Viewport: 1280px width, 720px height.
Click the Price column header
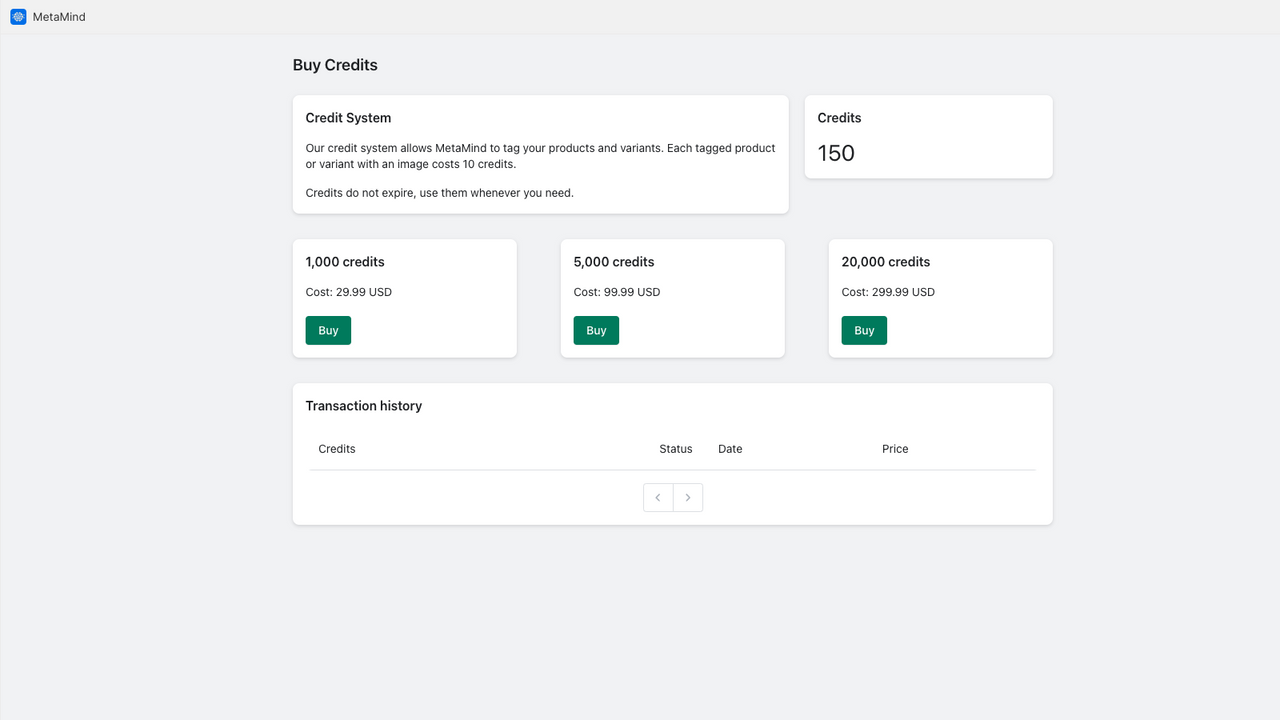(x=895, y=449)
